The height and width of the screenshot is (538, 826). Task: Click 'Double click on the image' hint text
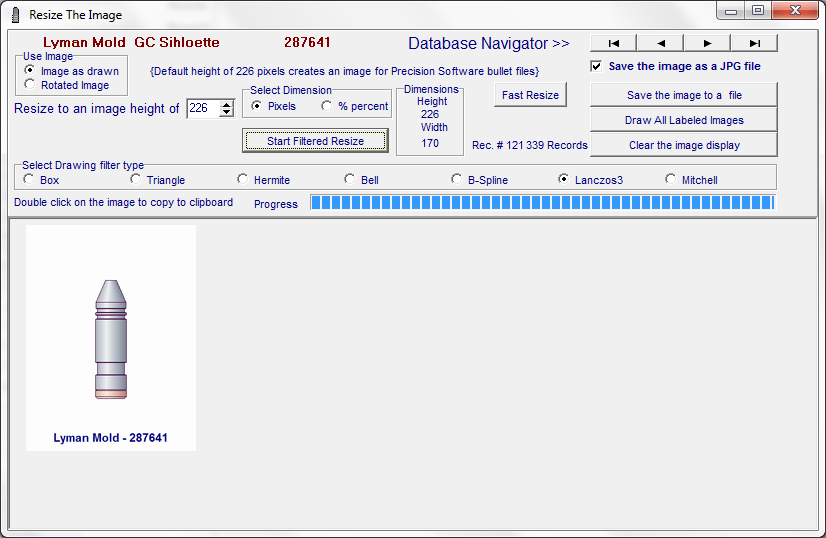click(123, 202)
